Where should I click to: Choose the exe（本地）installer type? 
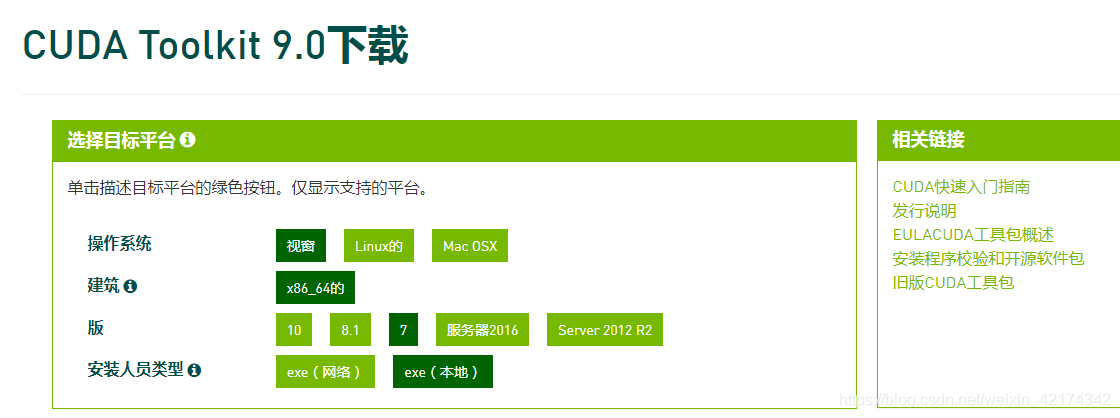pos(443,372)
